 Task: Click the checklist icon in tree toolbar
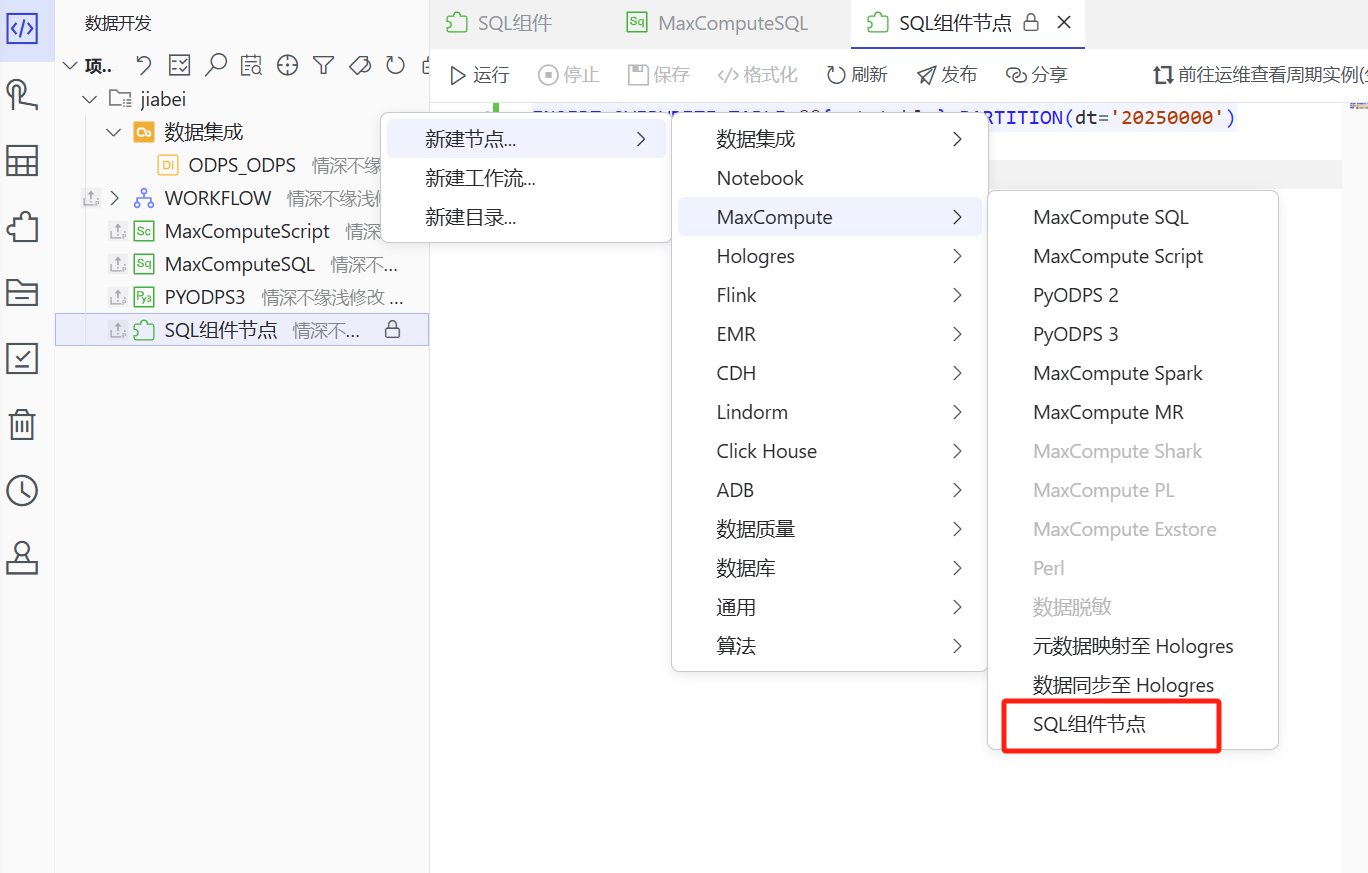(x=179, y=66)
